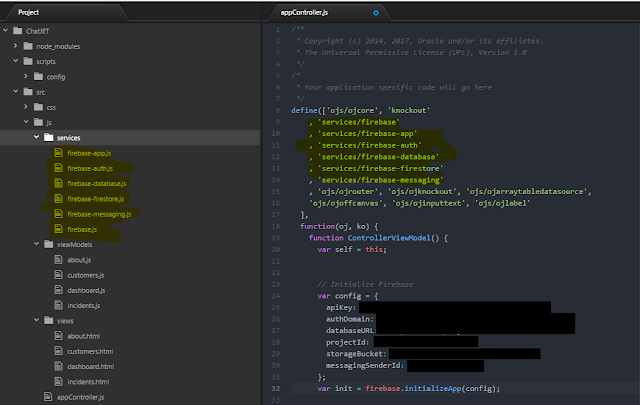Click the ChatJET folder icon
640x405 pixels.
(x=18, y=31)
